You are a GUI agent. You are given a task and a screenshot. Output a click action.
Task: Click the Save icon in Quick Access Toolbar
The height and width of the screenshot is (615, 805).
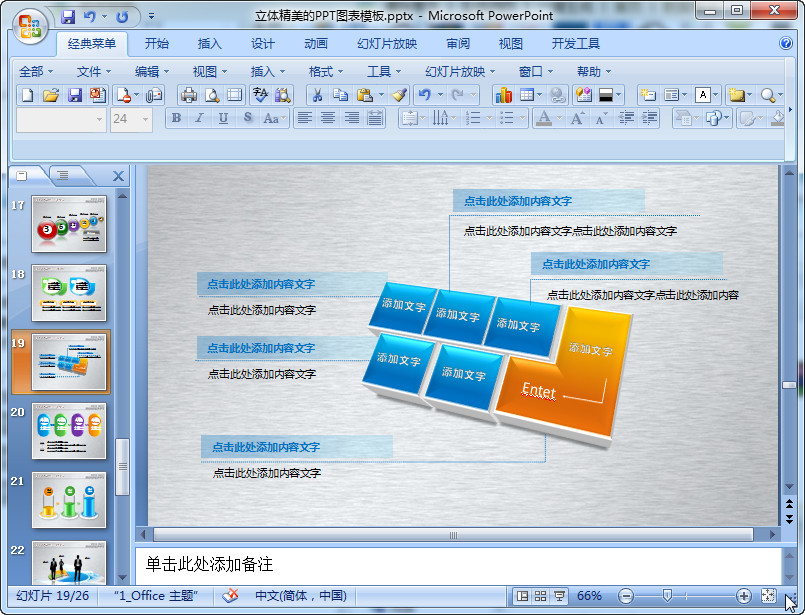pos(68,17)
